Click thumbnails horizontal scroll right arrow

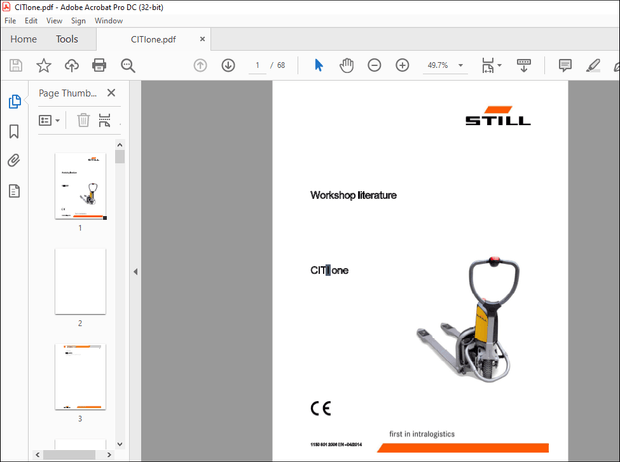[x=109, y=455]
